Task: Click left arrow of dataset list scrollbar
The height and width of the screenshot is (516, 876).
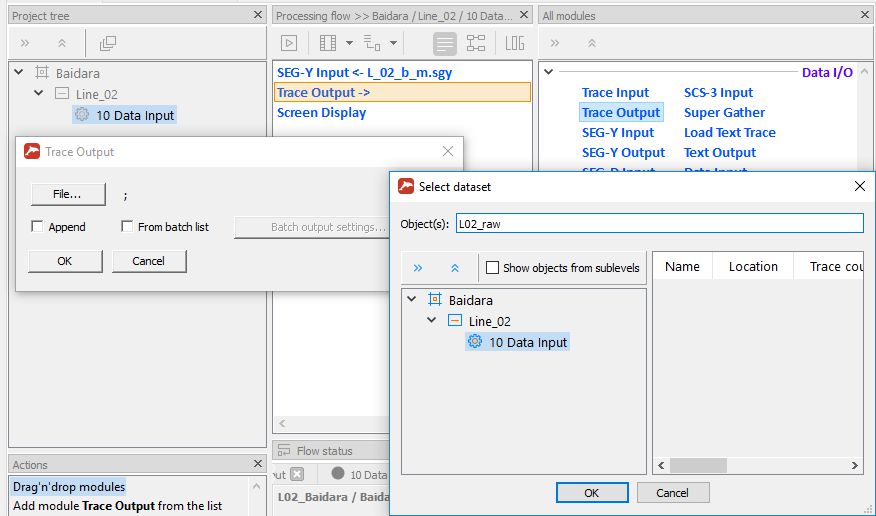Action: 661,465
